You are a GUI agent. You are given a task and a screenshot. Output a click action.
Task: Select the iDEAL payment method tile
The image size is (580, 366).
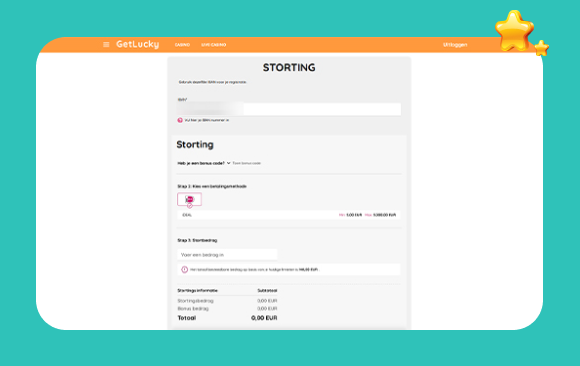(189, 199)
